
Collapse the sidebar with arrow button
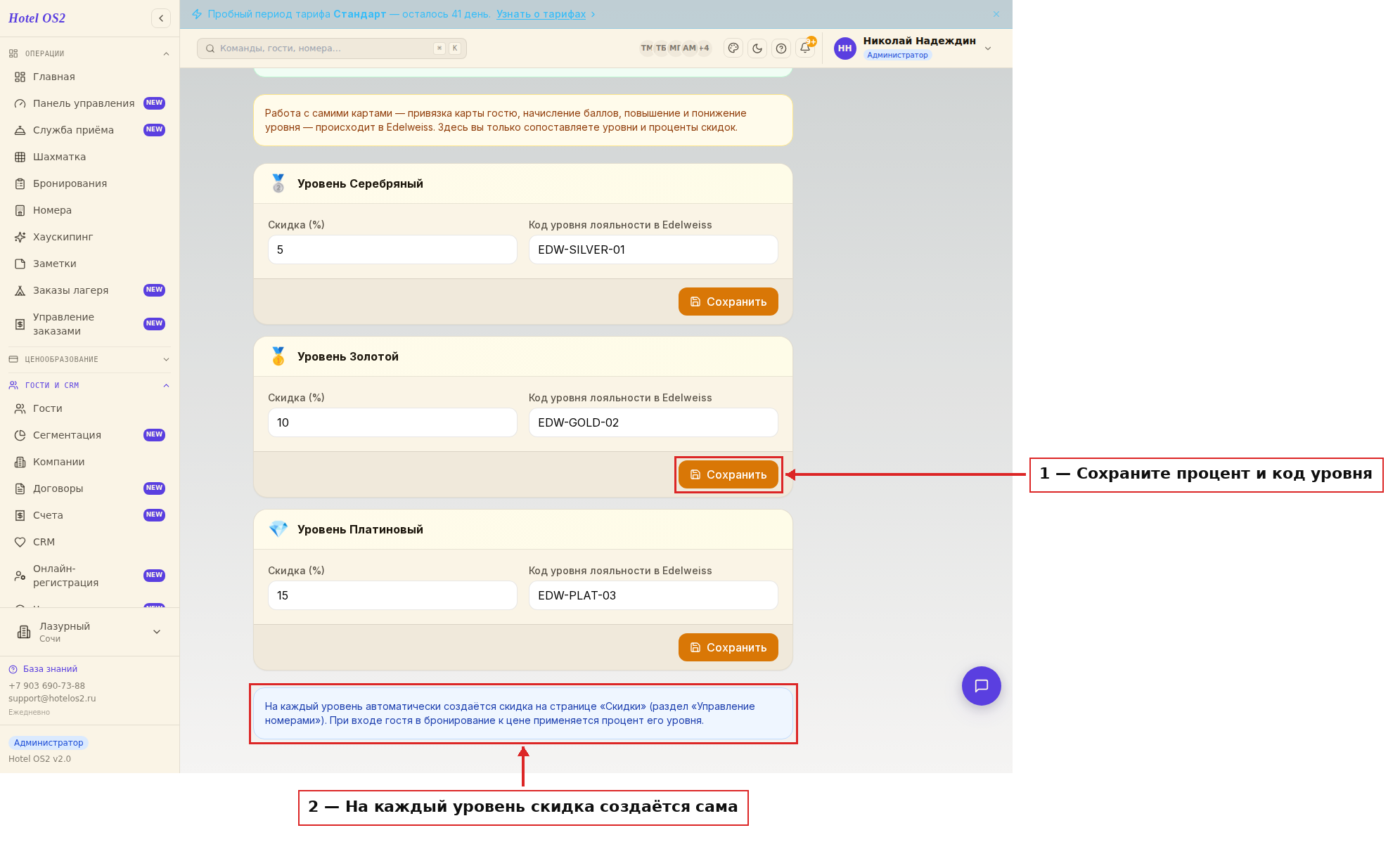pyautogui.click(x=161, y=18)
